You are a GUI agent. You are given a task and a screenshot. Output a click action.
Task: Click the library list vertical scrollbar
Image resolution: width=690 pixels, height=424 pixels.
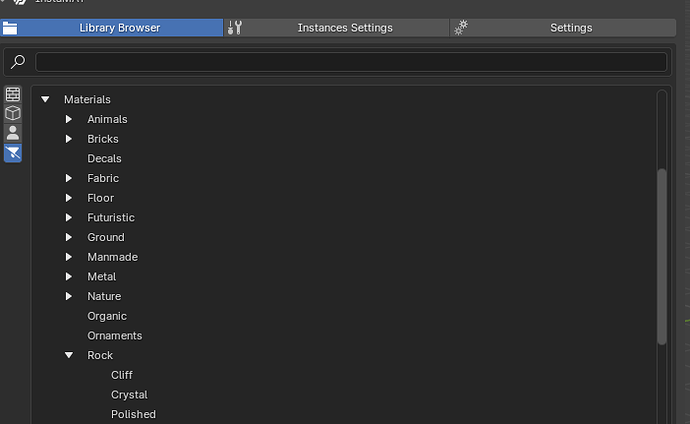click(x=661, y=255)
